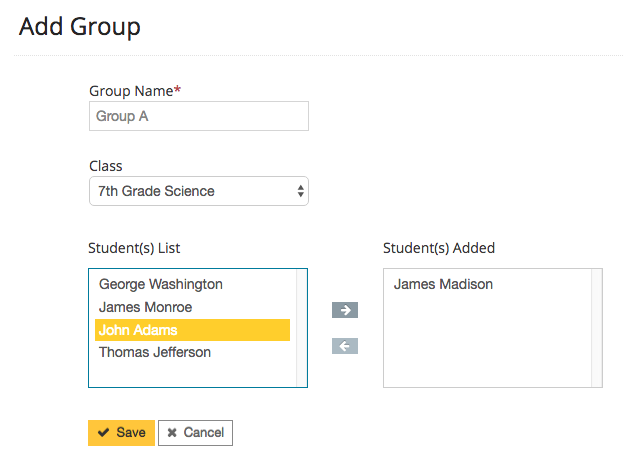Screen dimensions: 623x458
Task: Click the left arrow to remove student
Action: tap(344, 346)
